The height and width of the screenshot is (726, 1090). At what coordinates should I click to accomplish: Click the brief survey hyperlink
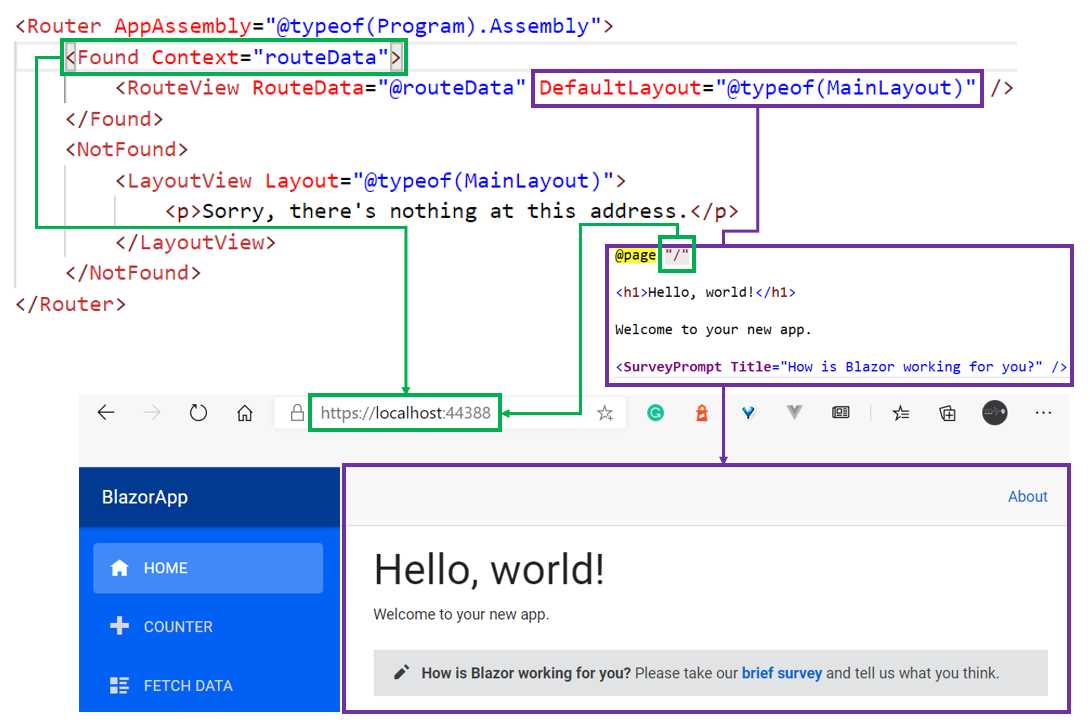[782, 673]
